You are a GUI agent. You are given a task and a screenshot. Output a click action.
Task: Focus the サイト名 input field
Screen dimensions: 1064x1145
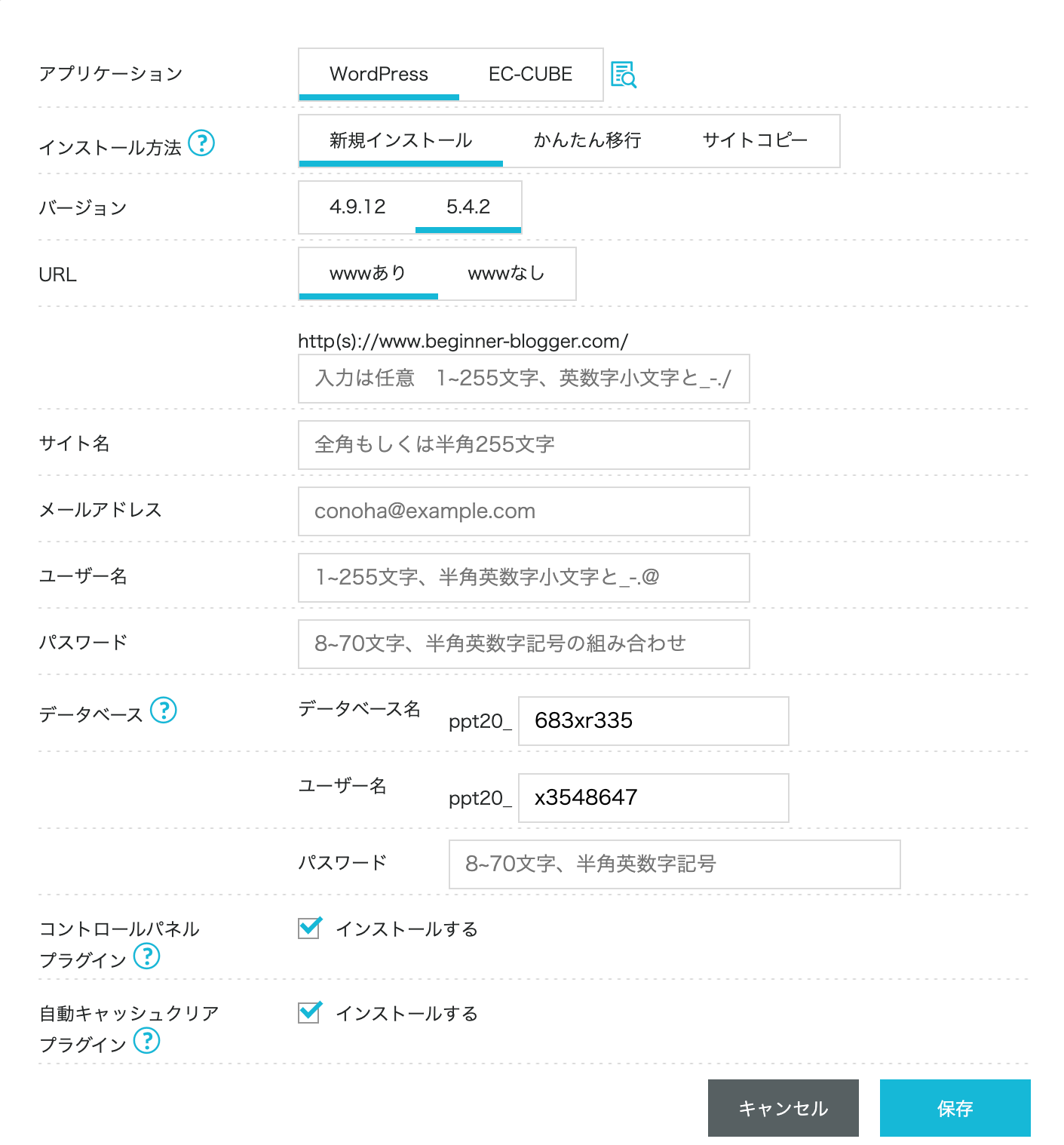[x=523, y=445]
